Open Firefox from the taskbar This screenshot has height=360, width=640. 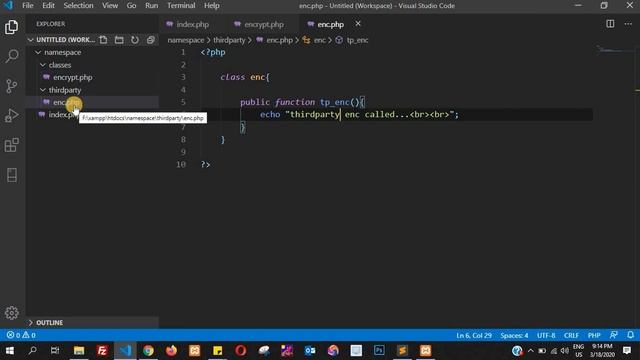click(171, 350)
